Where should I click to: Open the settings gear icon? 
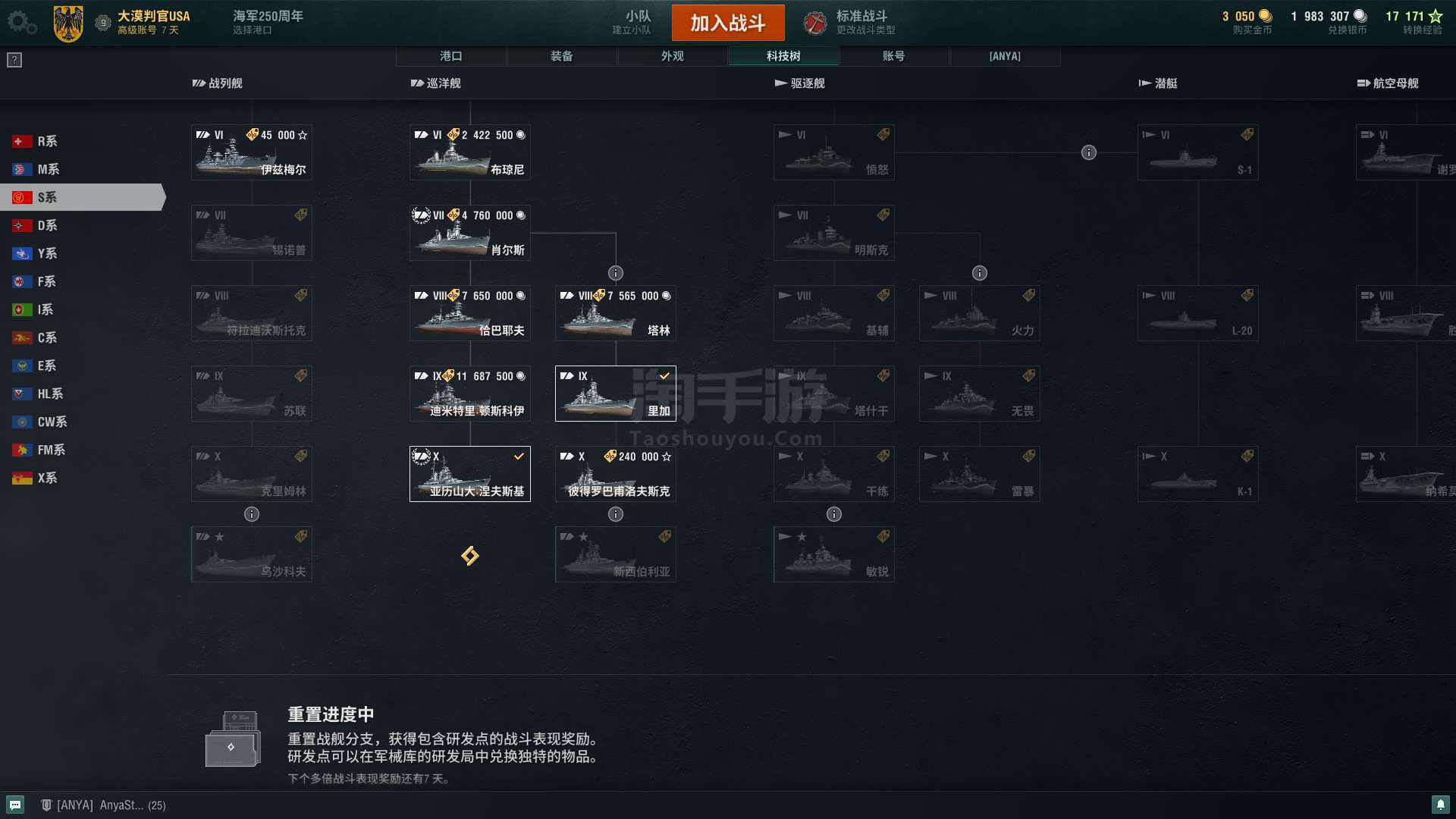click(x=21, y=22)
